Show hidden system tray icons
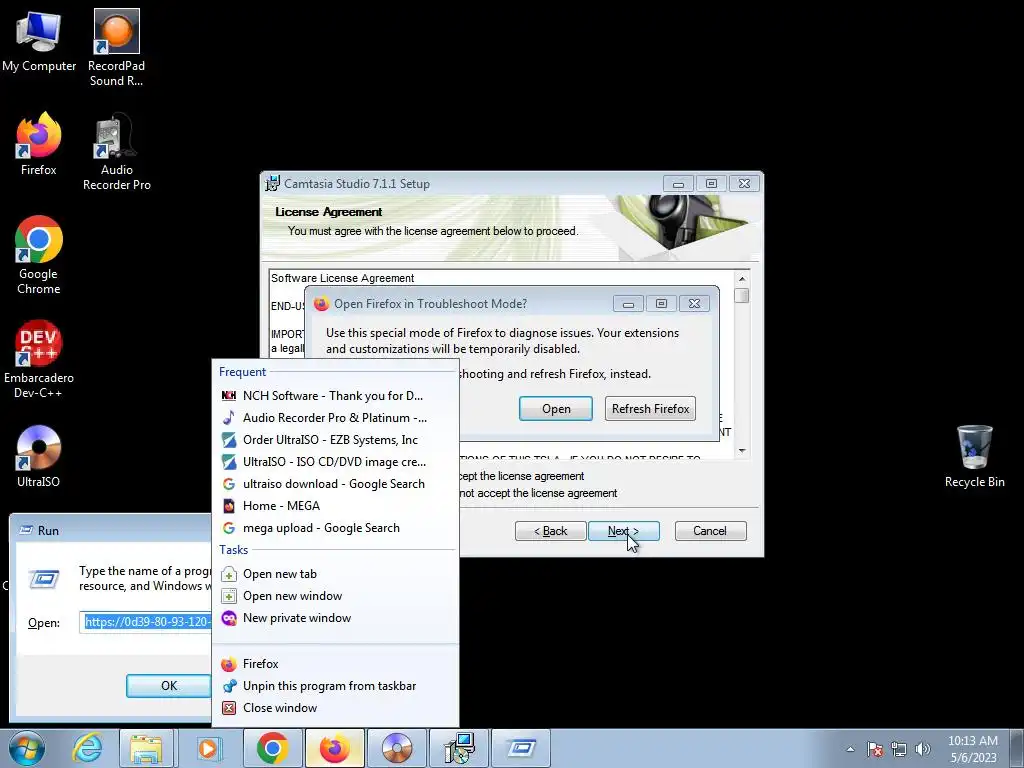Viewport: 1024px width, 768px height. (x=850, y=749)
